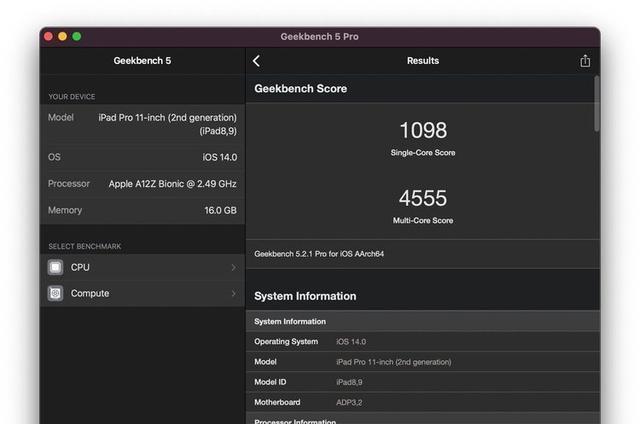
Task: Click the 'ADP3,2' motherboard value
Action: click(349, 403)
